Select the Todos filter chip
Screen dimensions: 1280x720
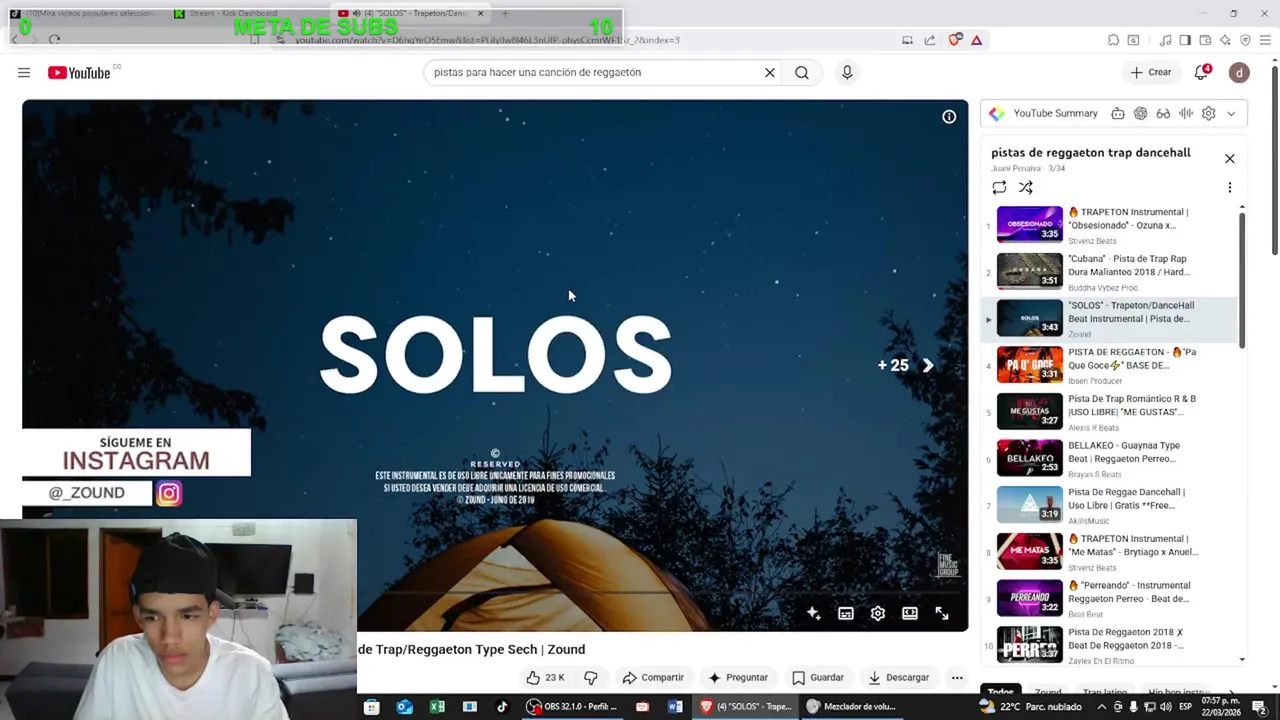[1000, 692]
